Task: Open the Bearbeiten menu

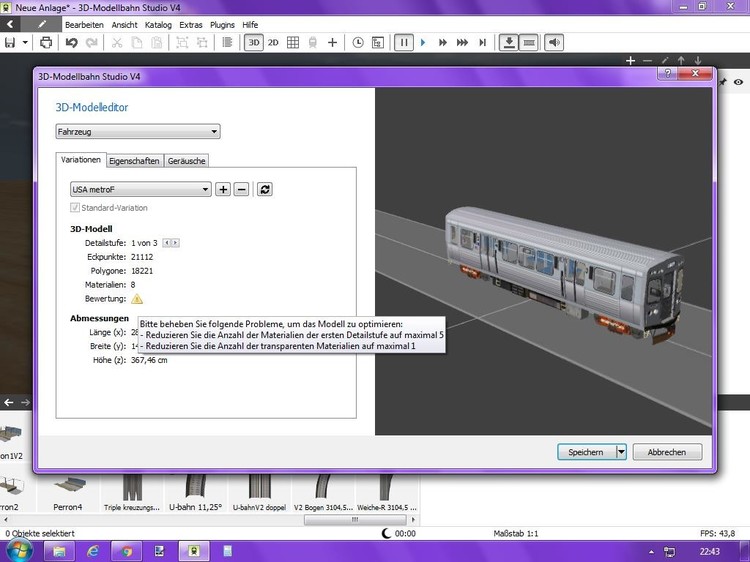Action: [x=84, y=25]
